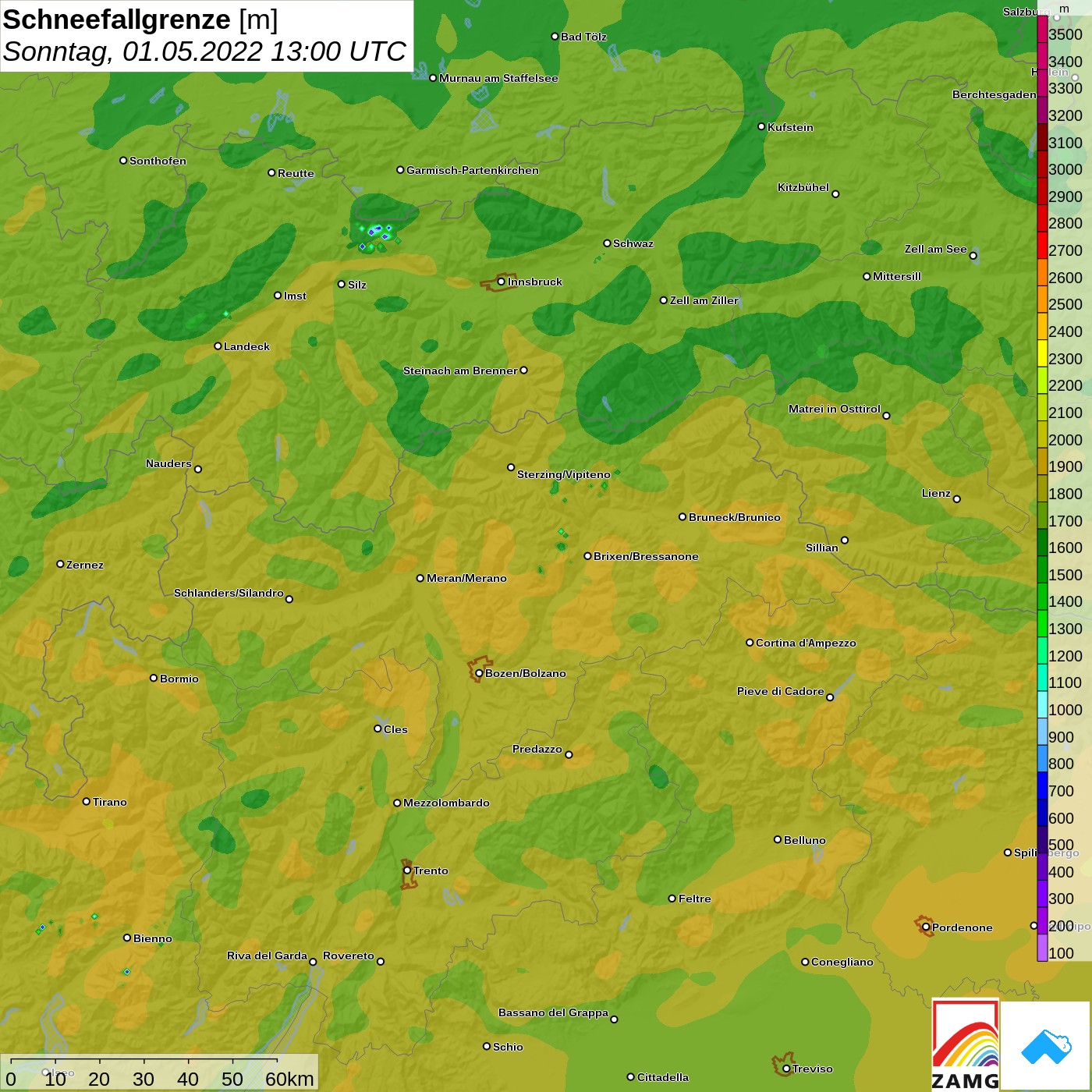This screenshot has width=1092, height=1092.
Task: Click the Predazzo location dot
Action: [x=569, y=754]
